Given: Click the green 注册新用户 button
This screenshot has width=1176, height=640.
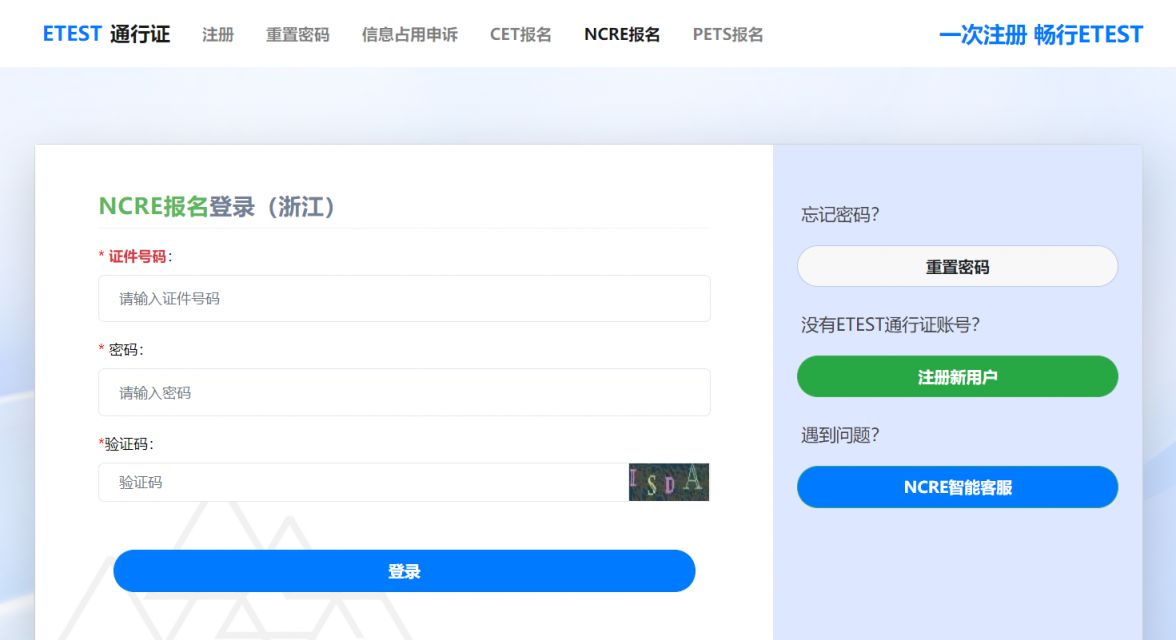Looking at the screenshot, I should click(958, 377).
